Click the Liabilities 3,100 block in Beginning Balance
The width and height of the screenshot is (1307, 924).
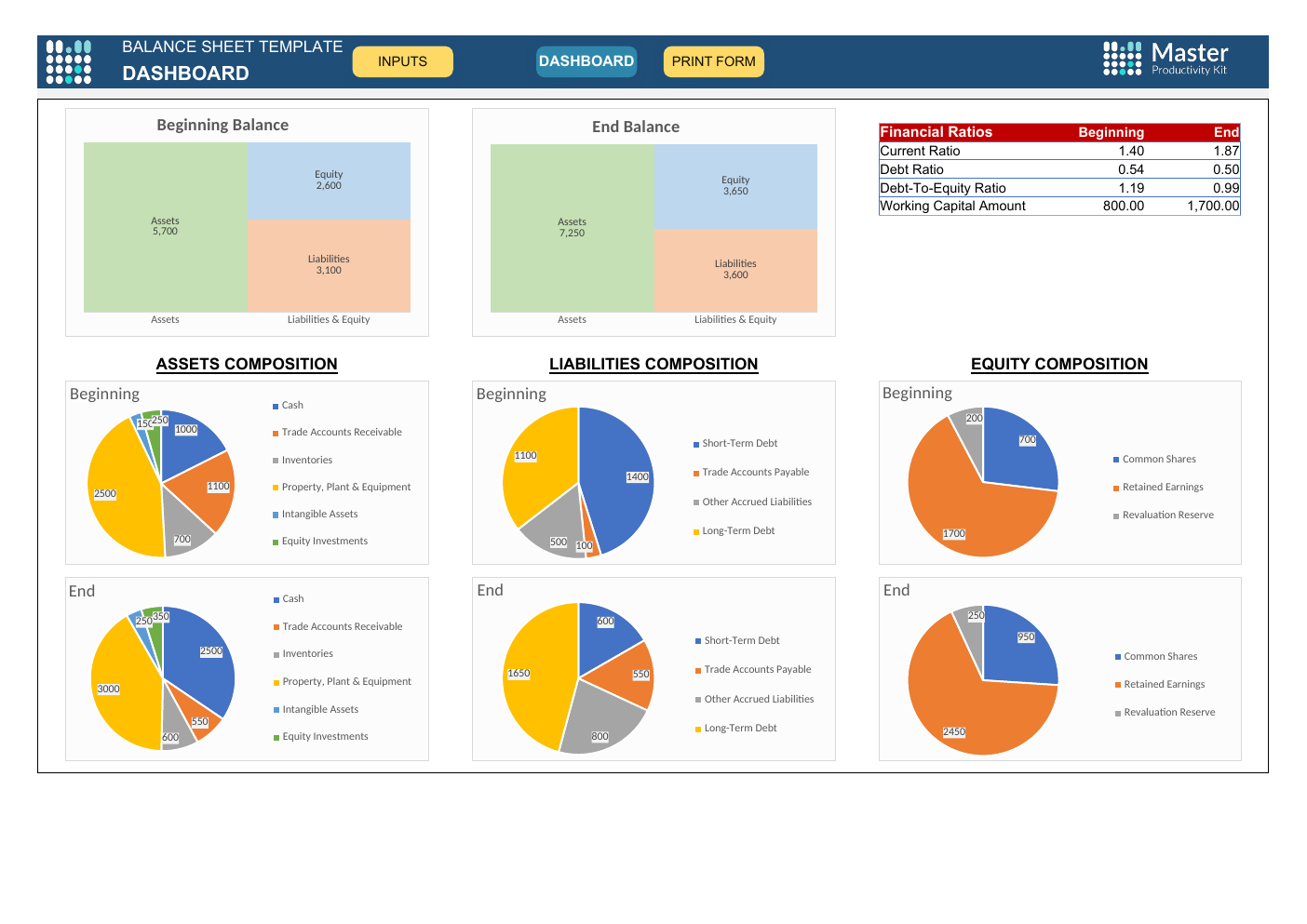click(x=329, y=265)
